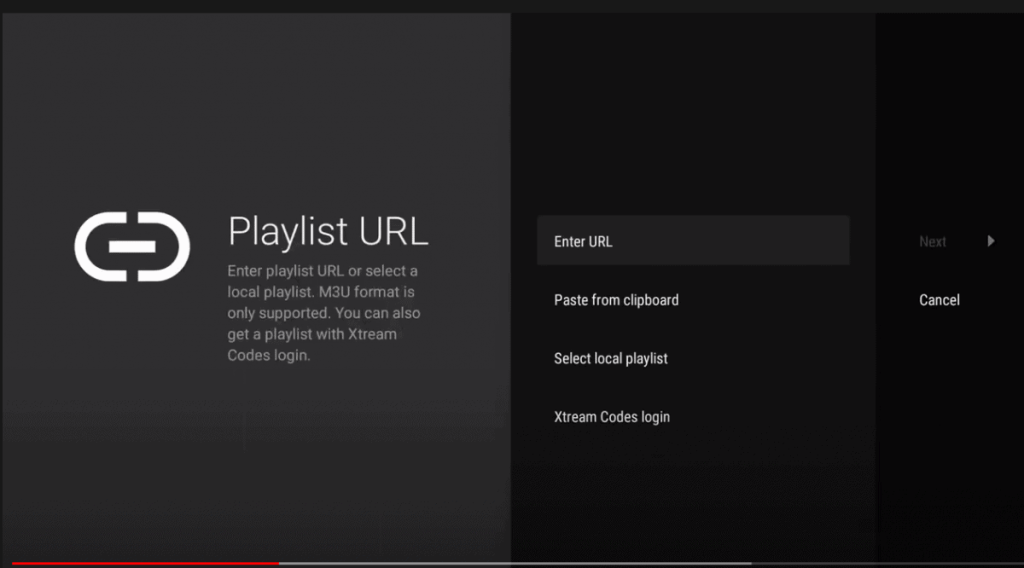Click empty area below Xtream Codes login
This screenshot has width=1024, height=568.
click(x=692, y=490)
